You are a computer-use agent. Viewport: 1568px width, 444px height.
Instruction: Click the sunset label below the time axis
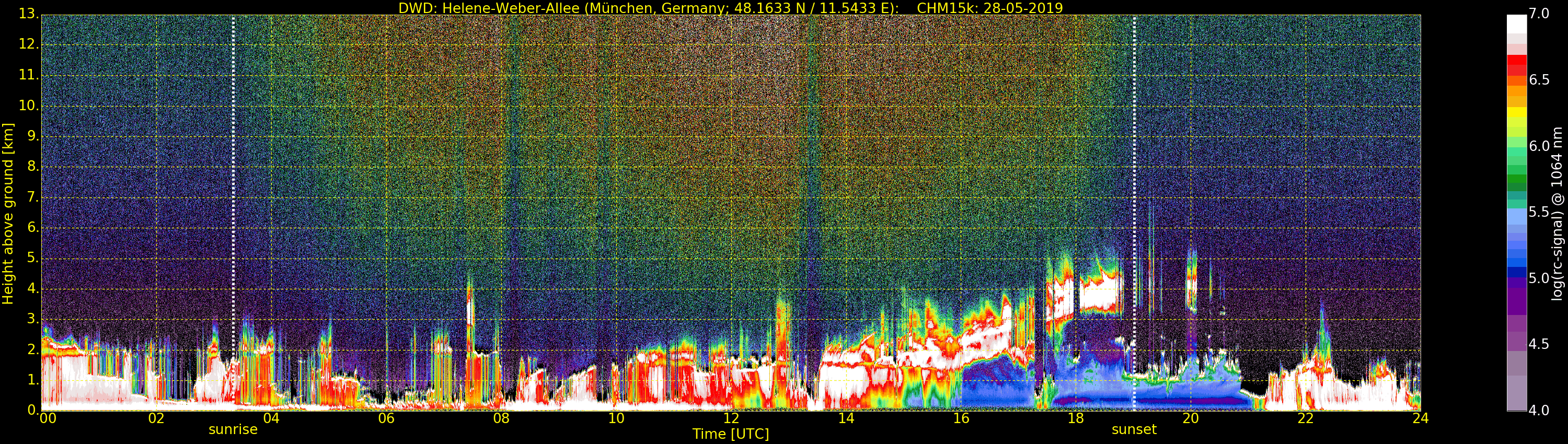tap(1133, 429)
